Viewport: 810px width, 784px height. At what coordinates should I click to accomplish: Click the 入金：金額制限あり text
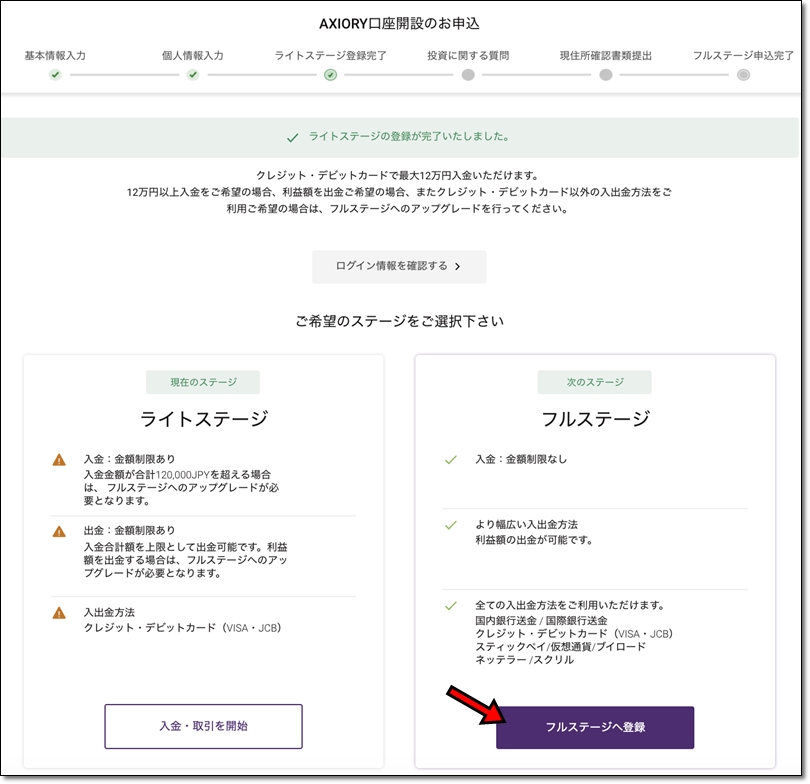130,459
